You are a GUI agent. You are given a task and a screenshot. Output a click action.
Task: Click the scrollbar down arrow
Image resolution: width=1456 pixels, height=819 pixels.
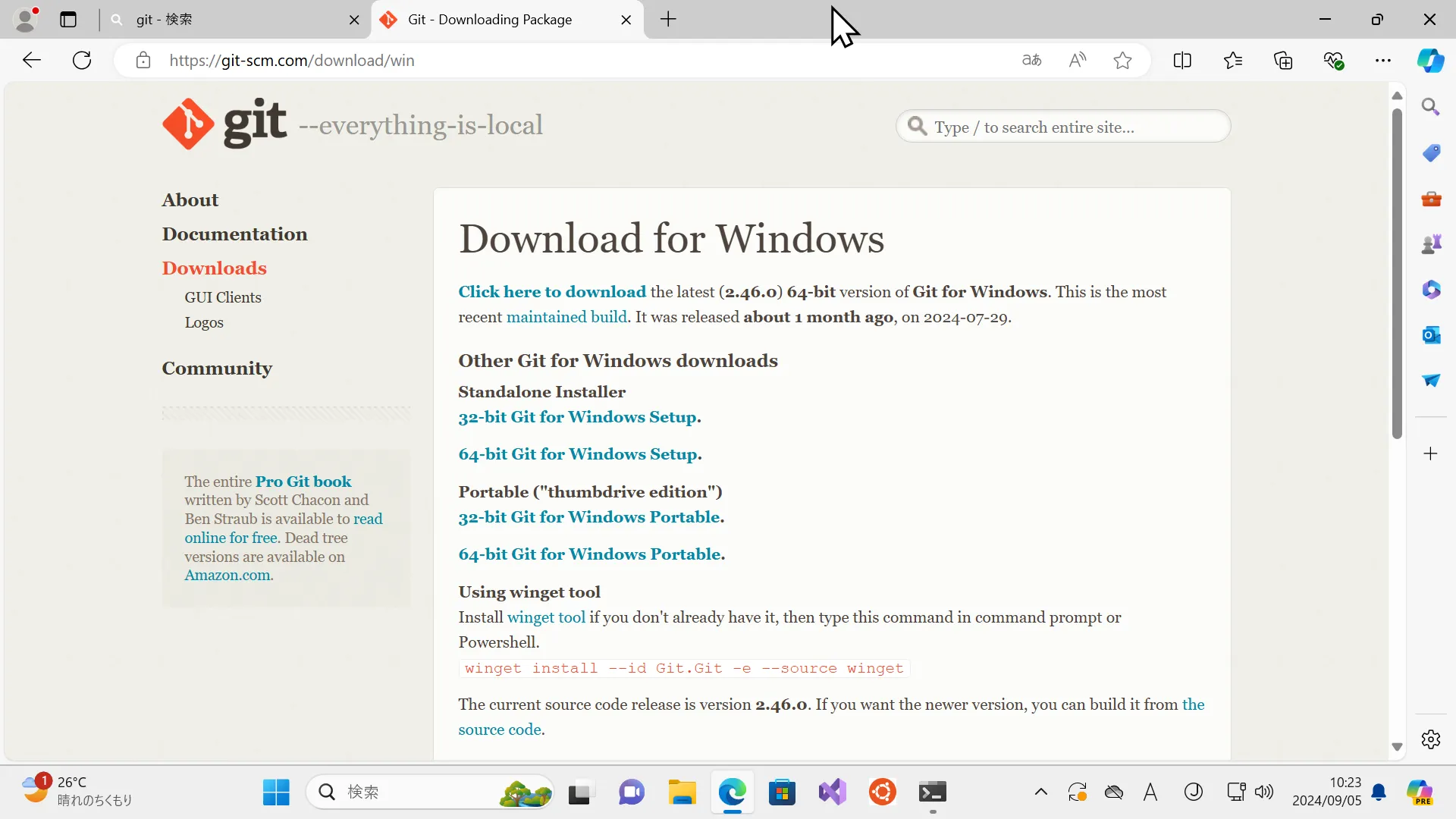tap(1397, 747)
